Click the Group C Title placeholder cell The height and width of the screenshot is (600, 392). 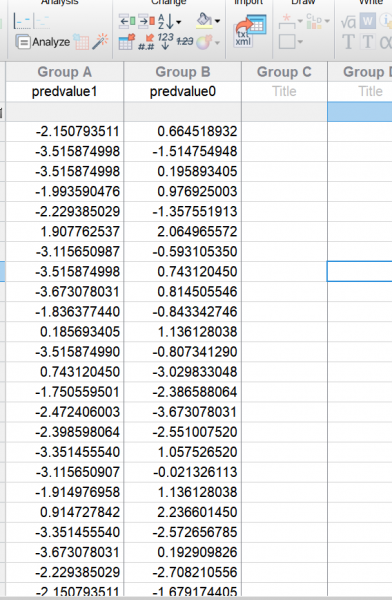click(284, 91)
